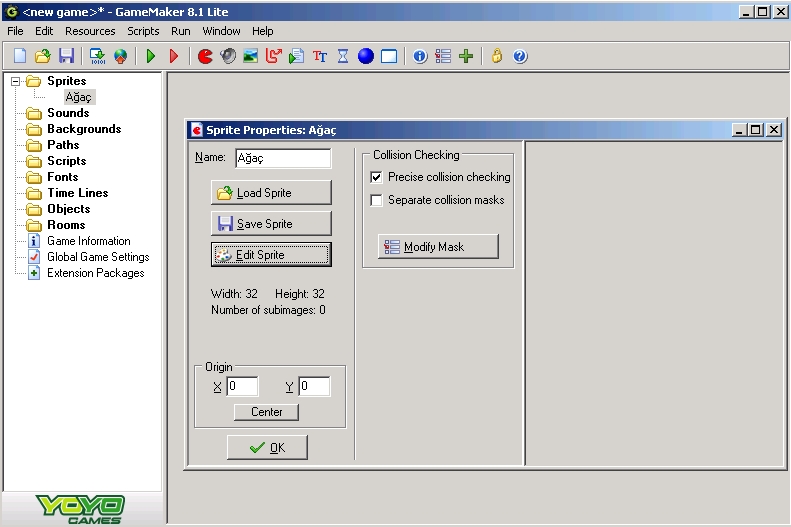The width and height of the screenshot is (791, 527).
Task: Click the Origin X value field
Action: [242, 386]
